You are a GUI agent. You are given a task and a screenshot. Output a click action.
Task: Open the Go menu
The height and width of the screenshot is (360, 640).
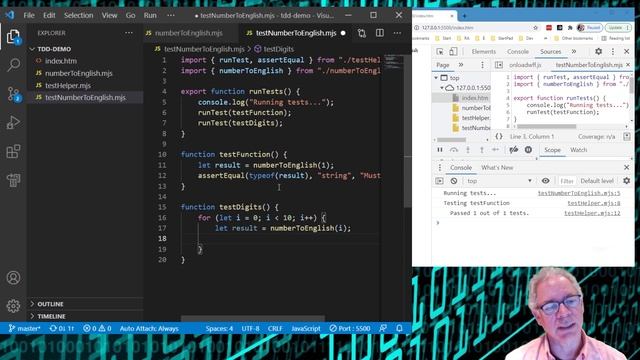tap(130, 15)
